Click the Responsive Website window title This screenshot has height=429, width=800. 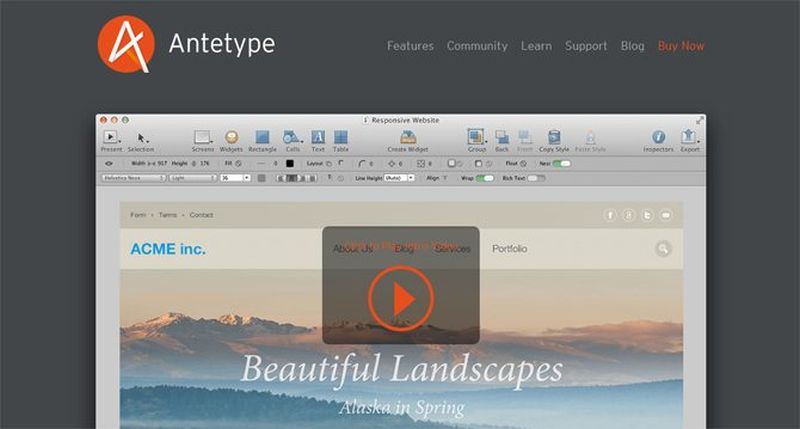405,120
